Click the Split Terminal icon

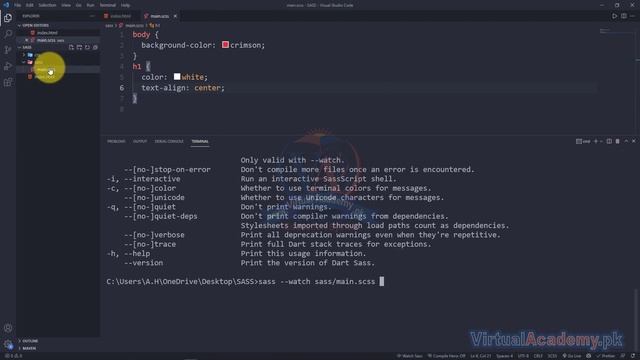pyautogui.click(x=609, y=141)
